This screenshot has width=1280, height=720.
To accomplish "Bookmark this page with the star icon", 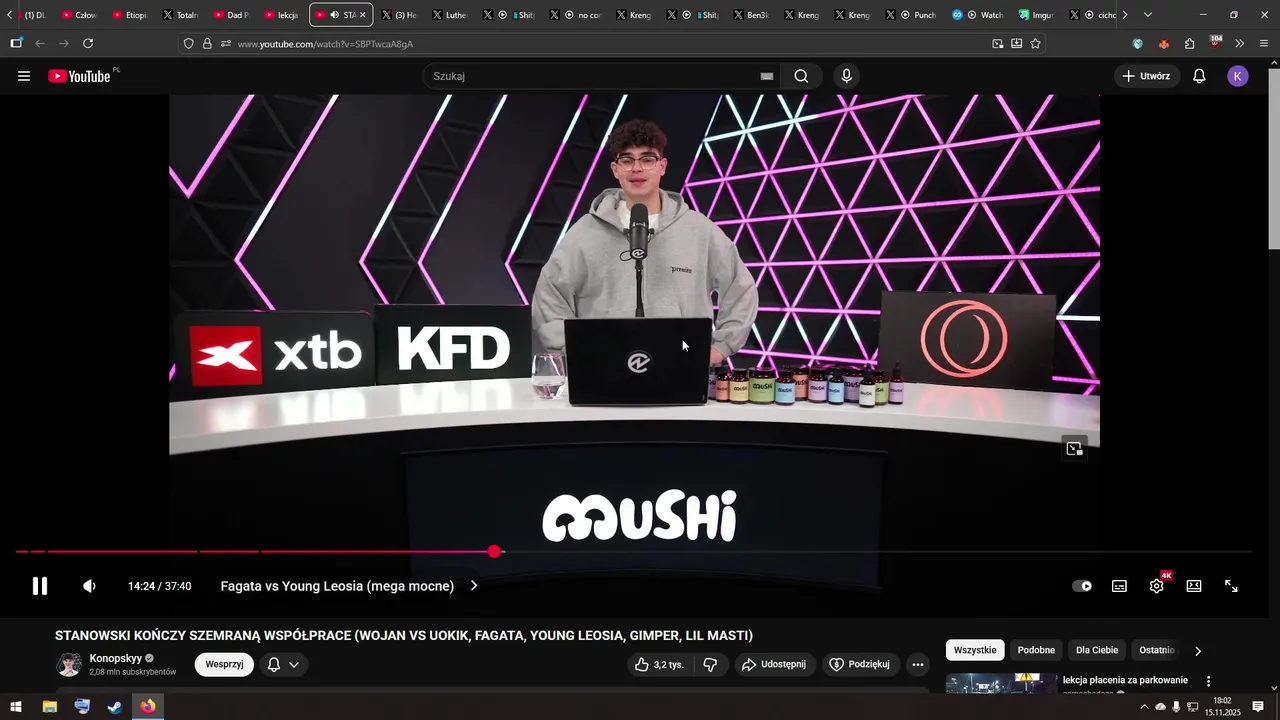I will [1035, 44].
